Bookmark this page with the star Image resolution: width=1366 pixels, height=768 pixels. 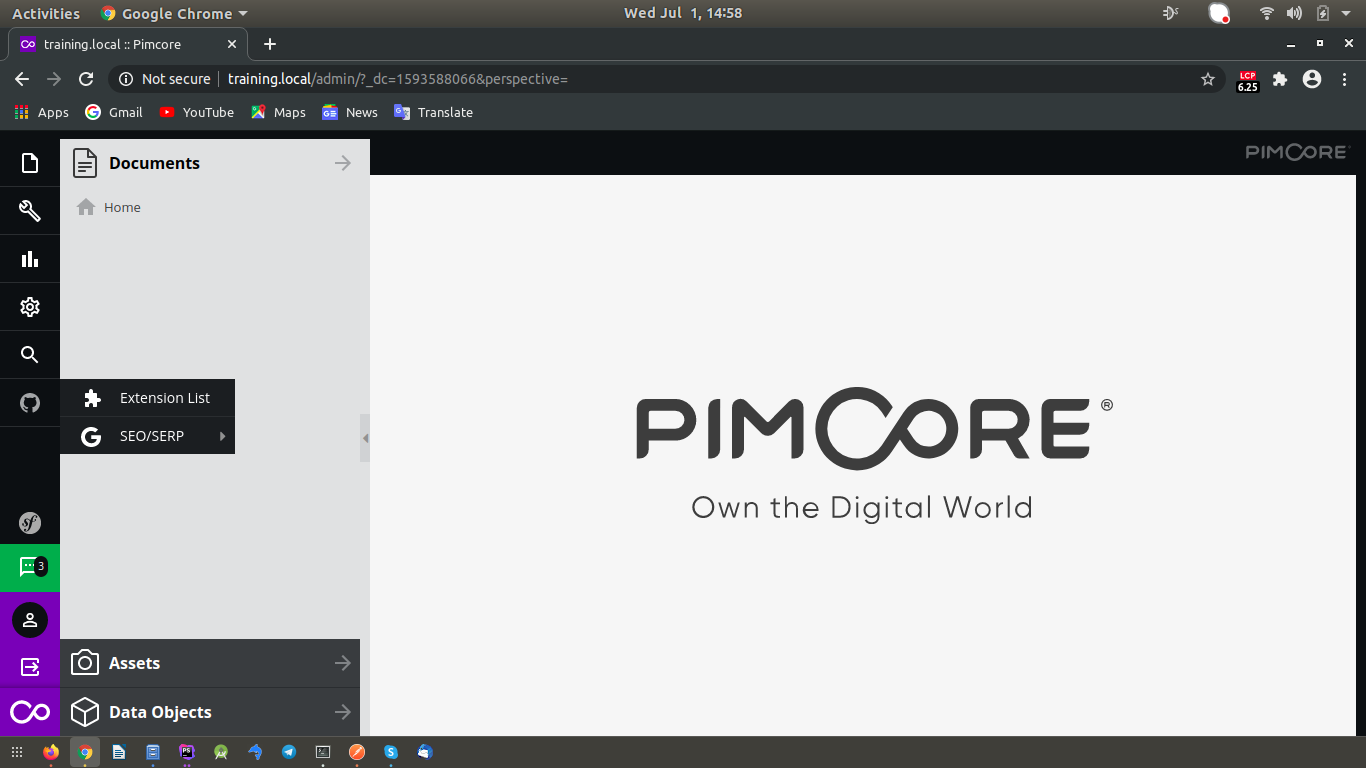(1207, 79)
